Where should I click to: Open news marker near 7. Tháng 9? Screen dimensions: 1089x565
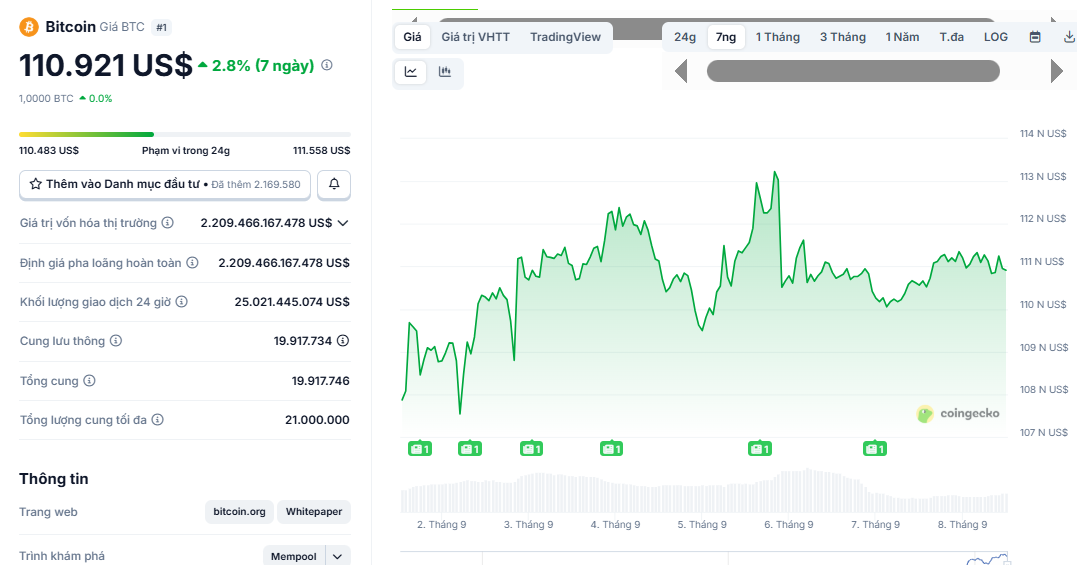pos(875,449)
